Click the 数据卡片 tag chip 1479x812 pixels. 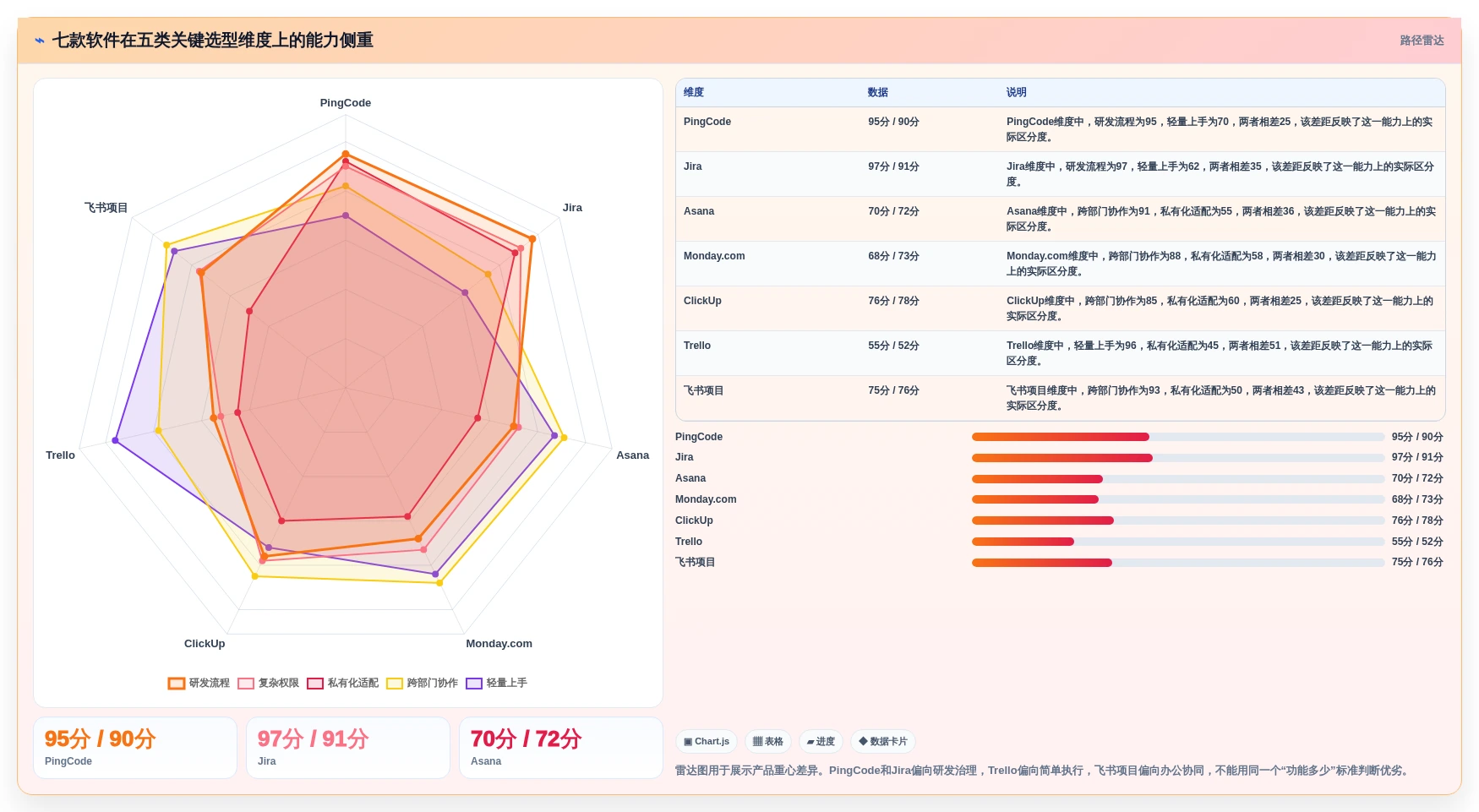pos(883,742)
